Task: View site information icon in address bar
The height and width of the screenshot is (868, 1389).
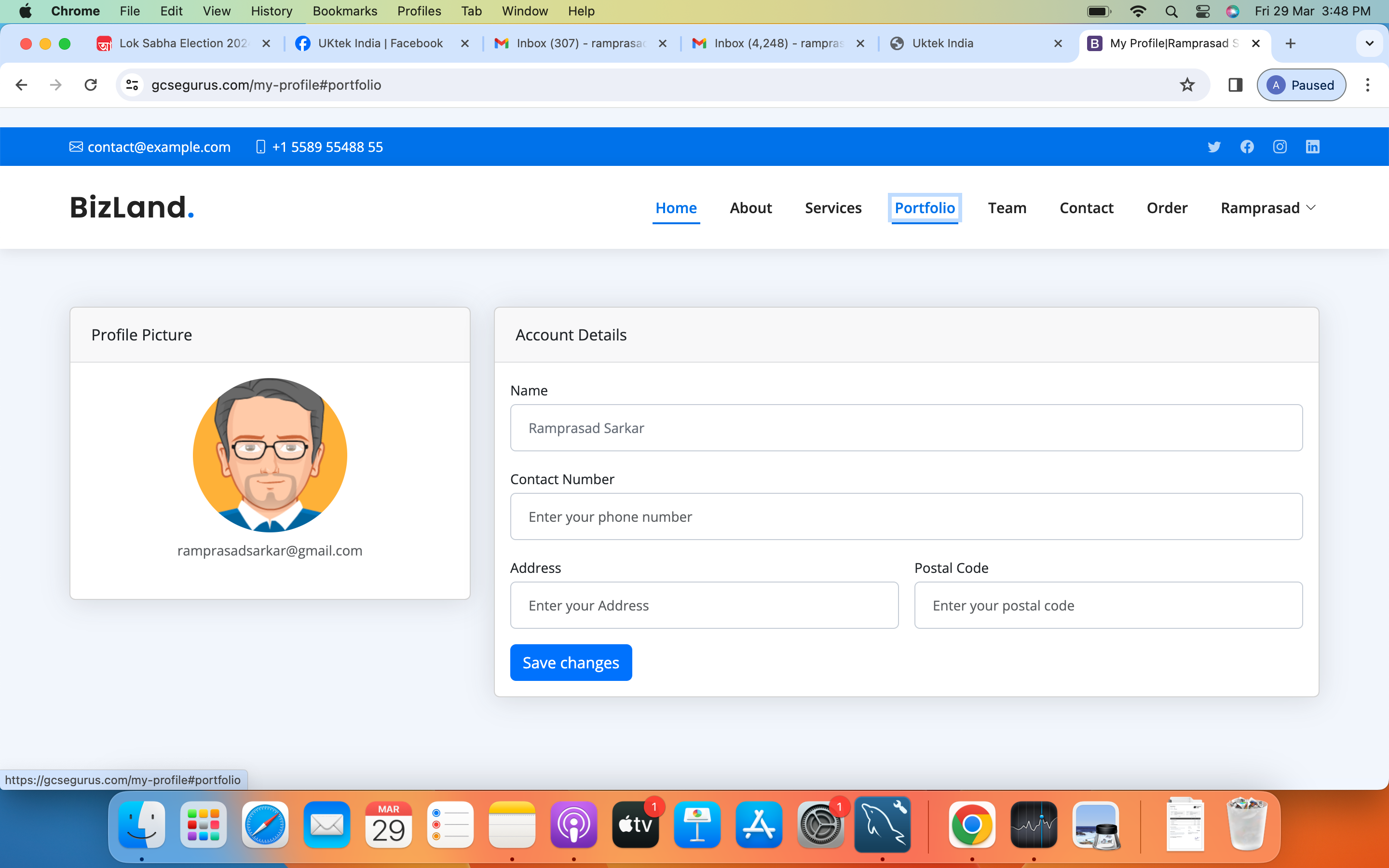Action: coord(132,85)
